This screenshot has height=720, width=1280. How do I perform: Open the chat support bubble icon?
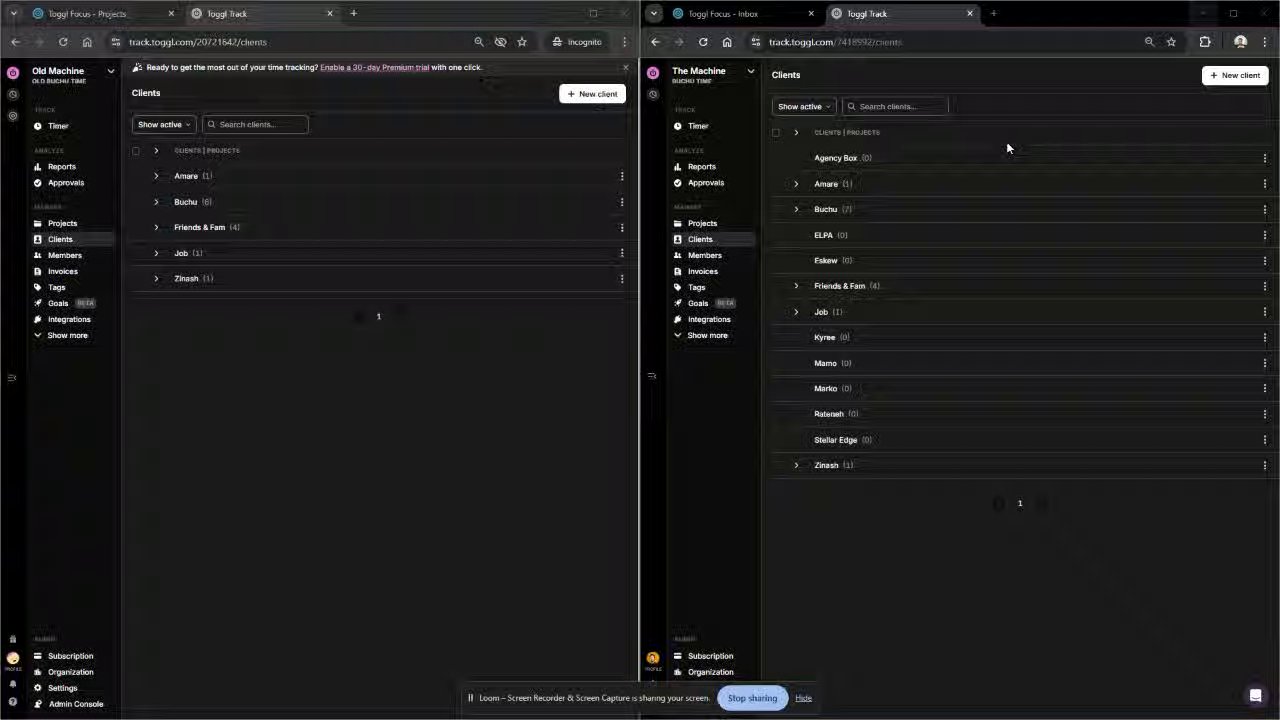point(1256,695)
